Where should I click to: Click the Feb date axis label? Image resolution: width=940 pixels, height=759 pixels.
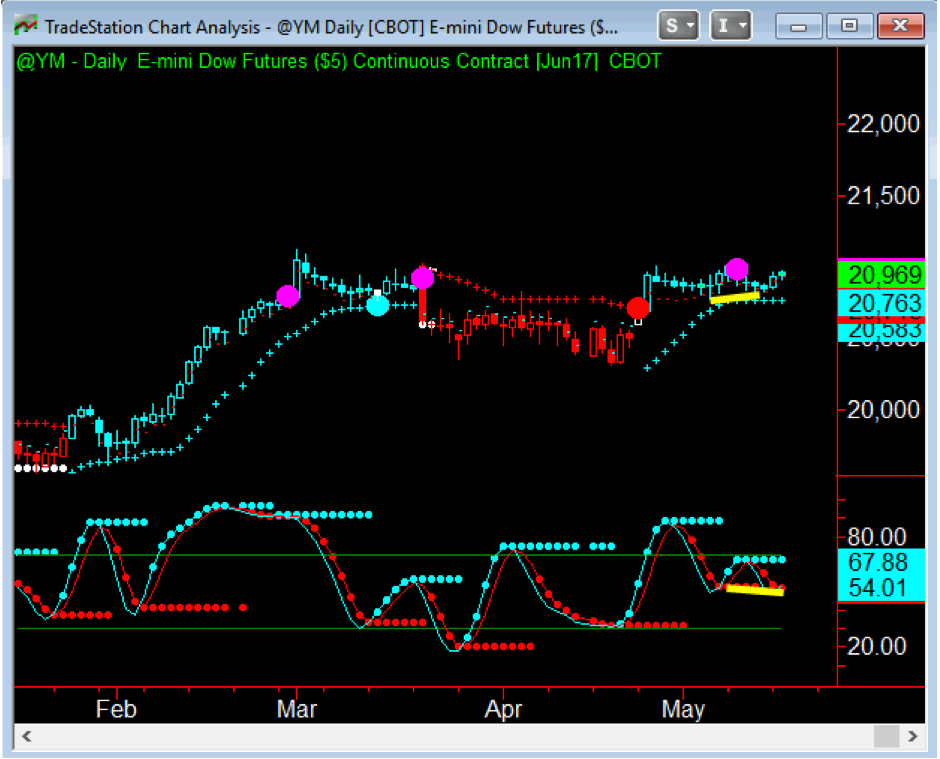coord(116,709)
